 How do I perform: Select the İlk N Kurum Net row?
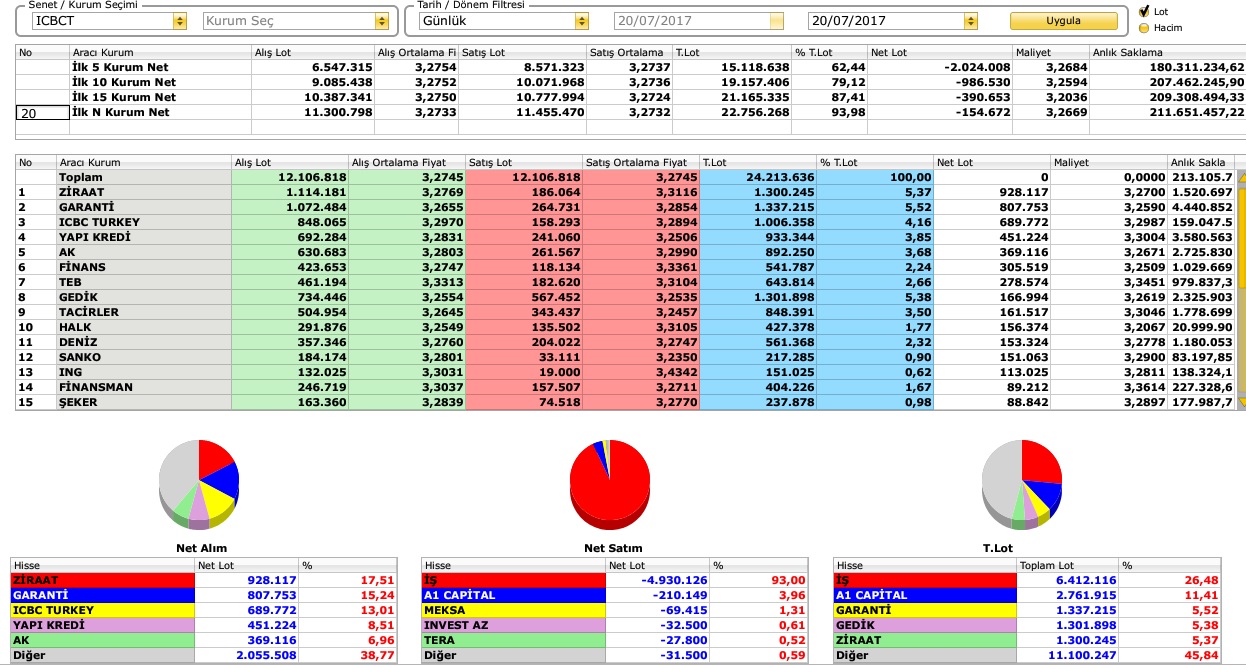(x=630, y=112)
